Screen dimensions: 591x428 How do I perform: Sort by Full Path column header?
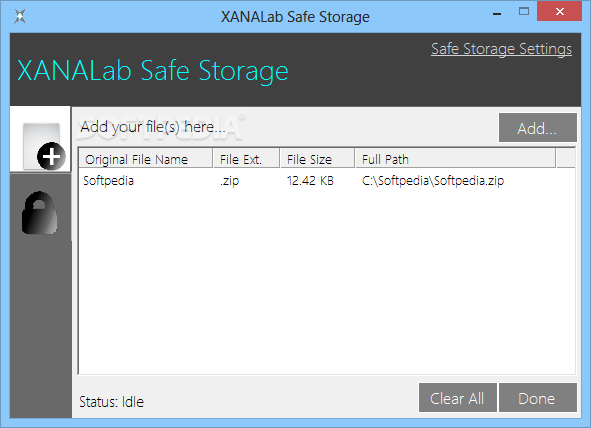(x=455, y=159)
